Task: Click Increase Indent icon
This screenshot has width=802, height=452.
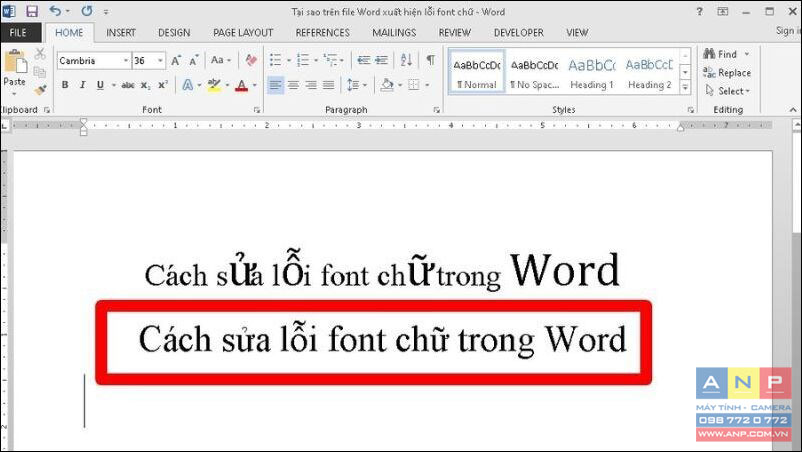Action: point(382,60)
